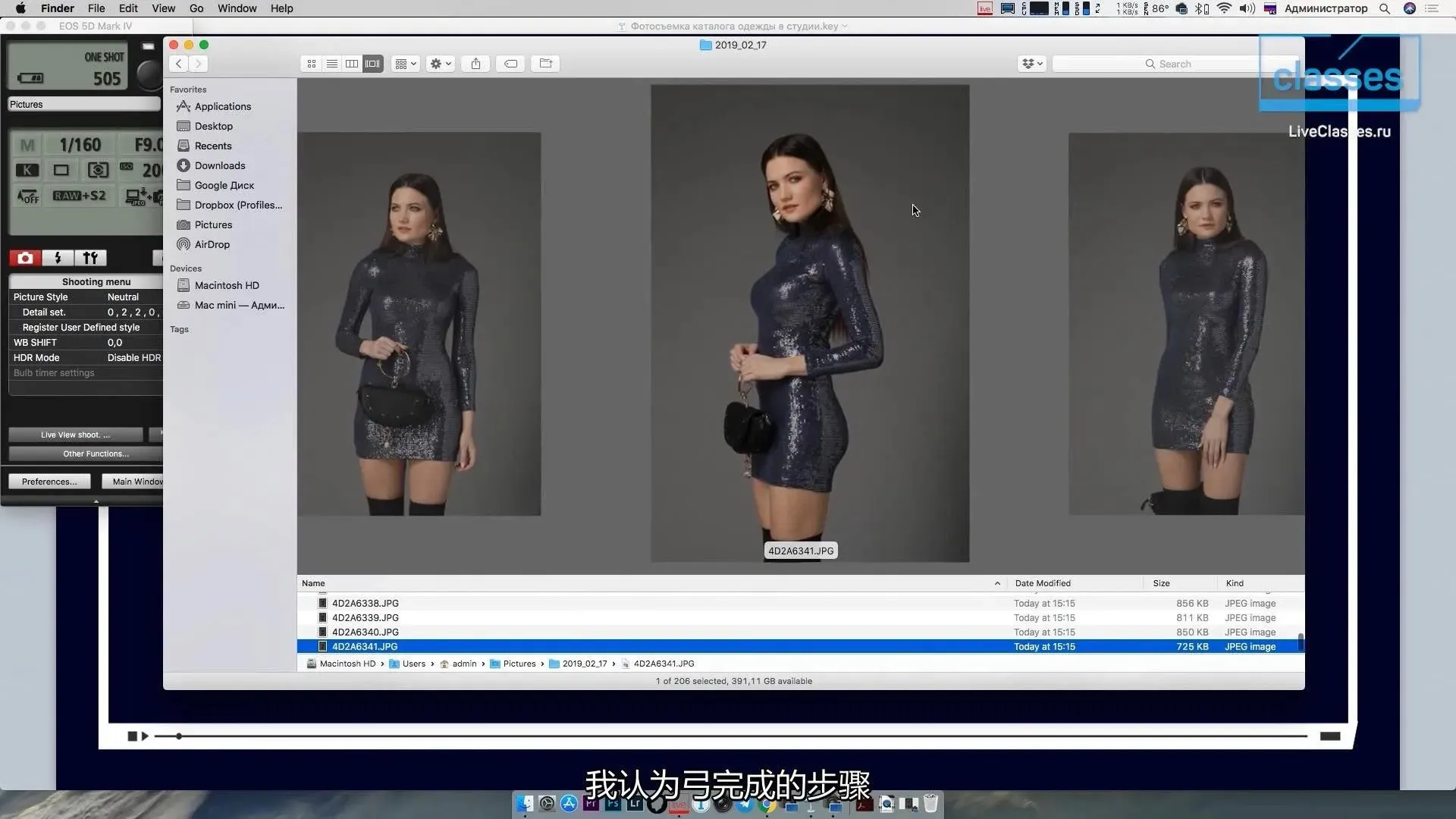The height and width of the screenshot is (819, 1456).
Task: Select file 4D2A6338.JPG
Action: point(800,604)
